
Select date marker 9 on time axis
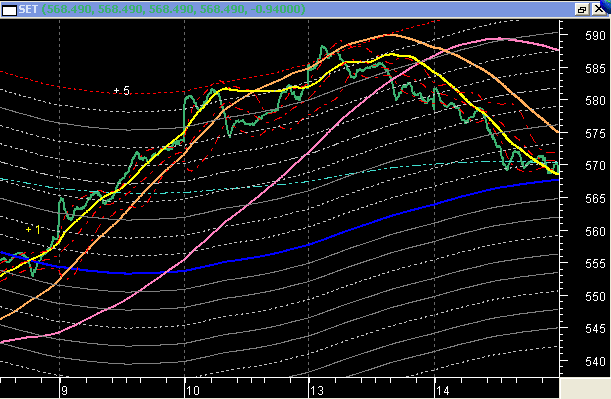coord(64,390)
